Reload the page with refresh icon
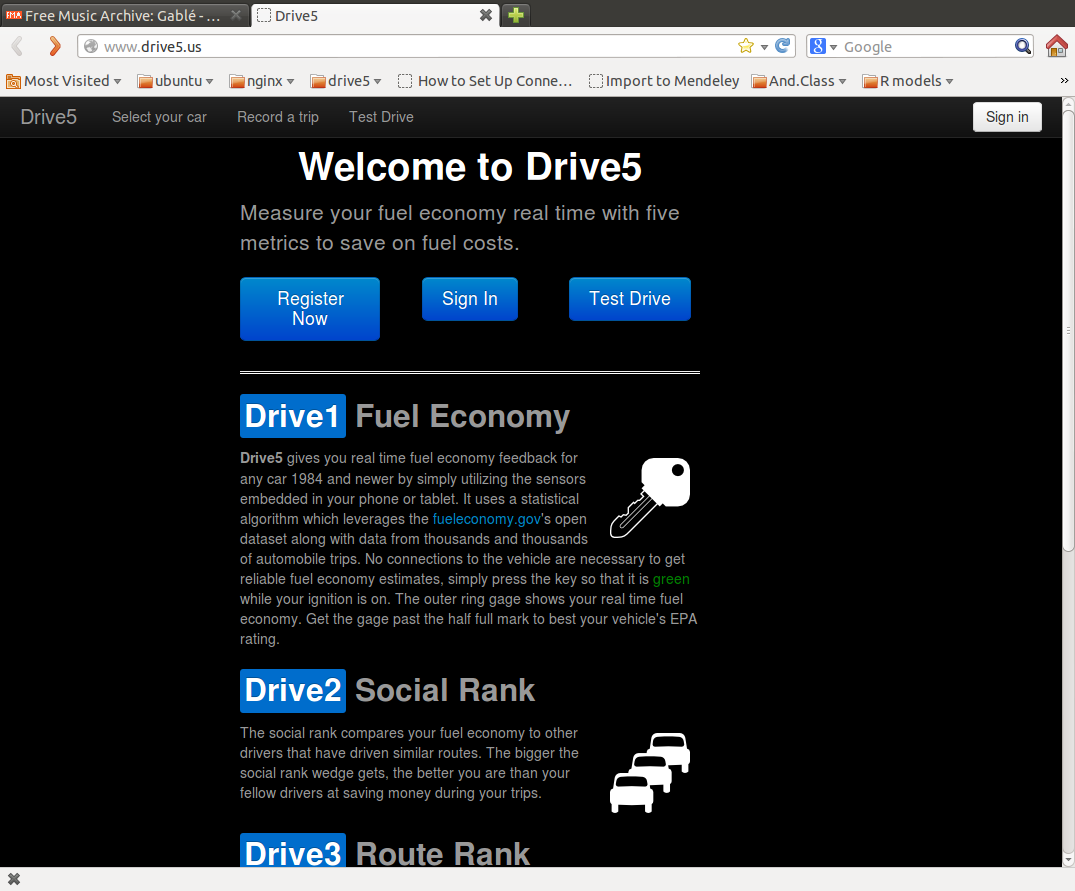 coord(783,46)
